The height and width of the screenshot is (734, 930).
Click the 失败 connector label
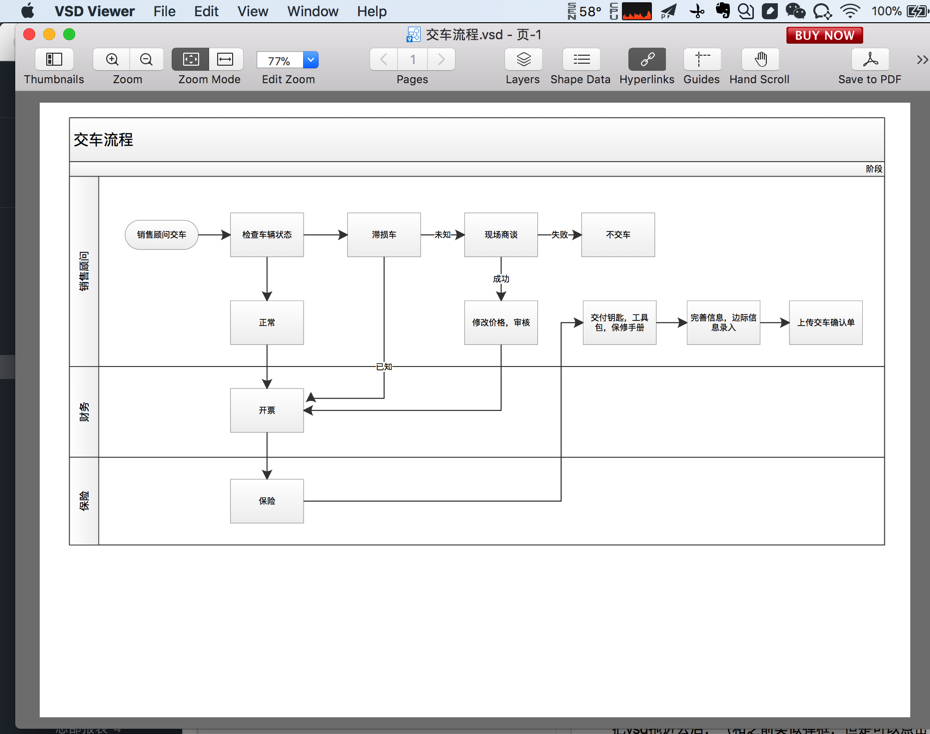point(559,235)
